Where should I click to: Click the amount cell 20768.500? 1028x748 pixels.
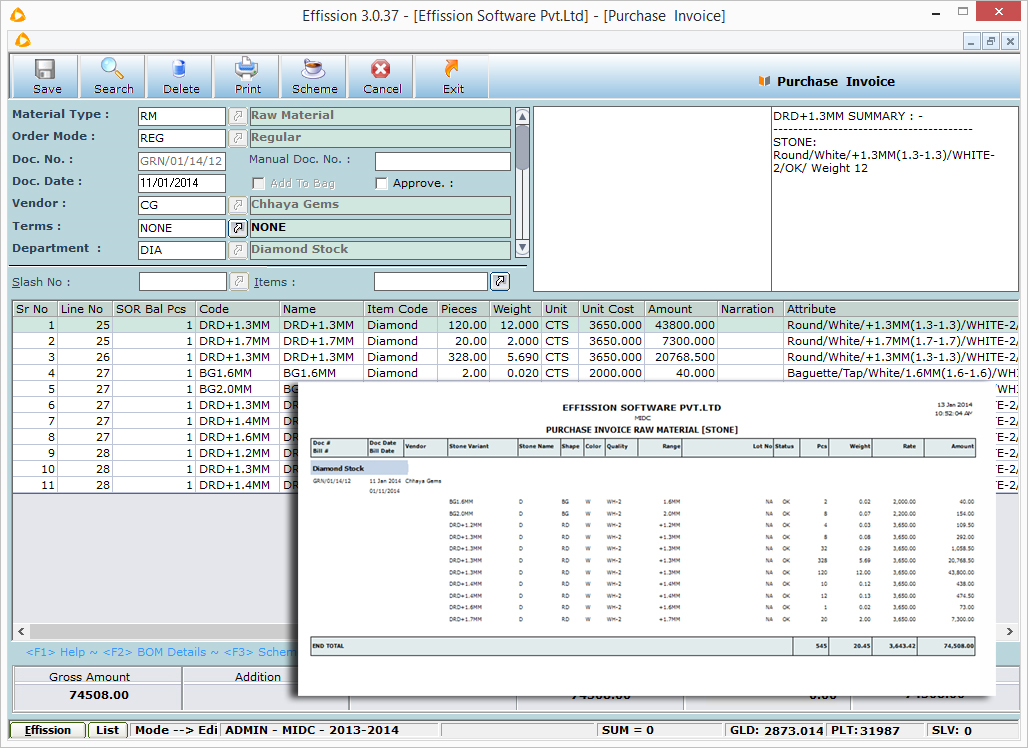pos(681,357)
